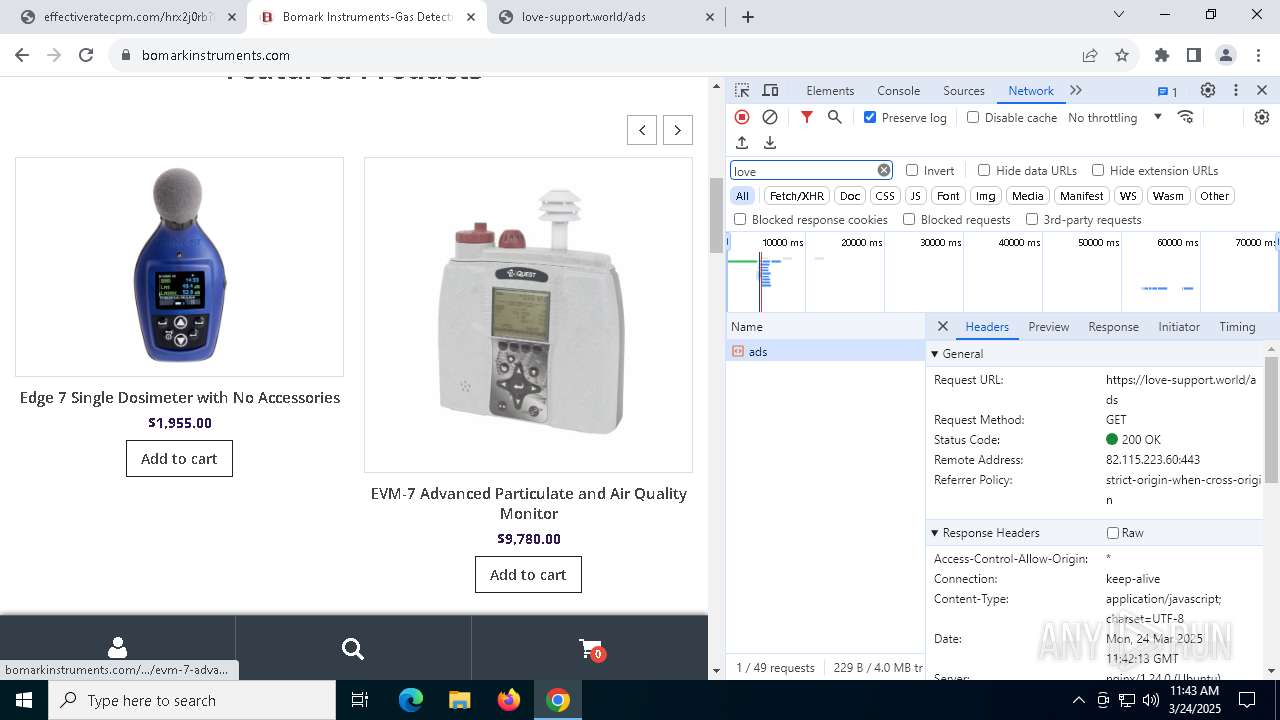This screenshot has height=720, width=1280.
Task: Clear the network log
Action: tap(770, 117)
